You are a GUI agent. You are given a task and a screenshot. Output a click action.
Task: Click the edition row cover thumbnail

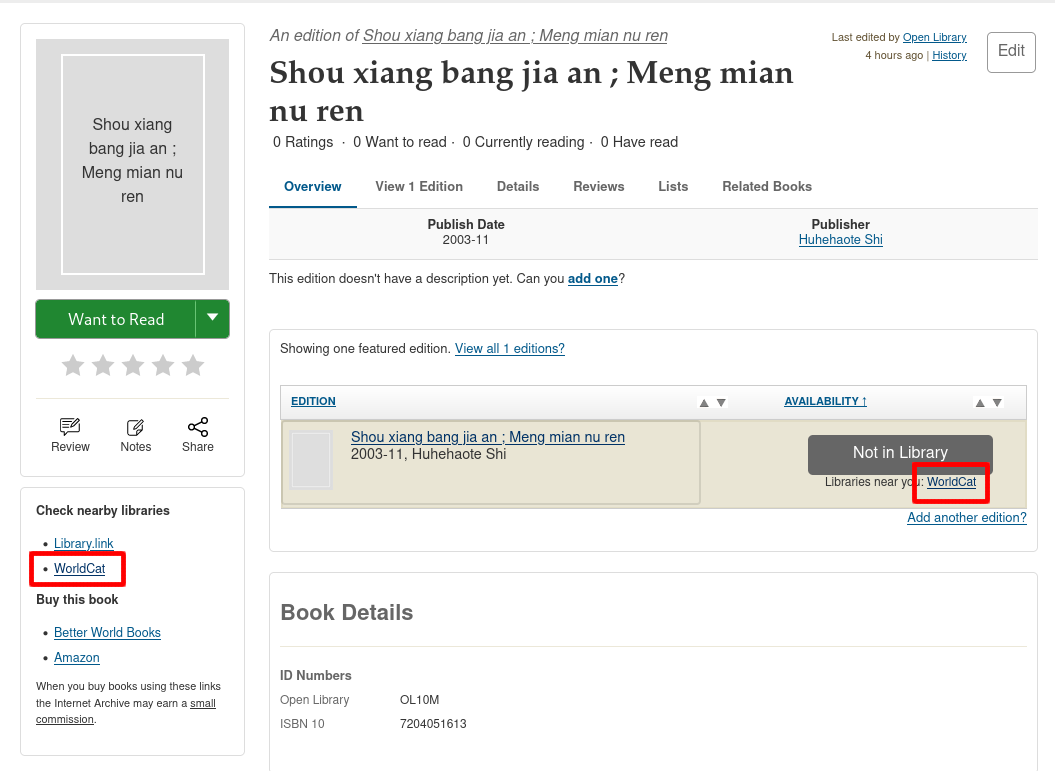pos(311,460)
